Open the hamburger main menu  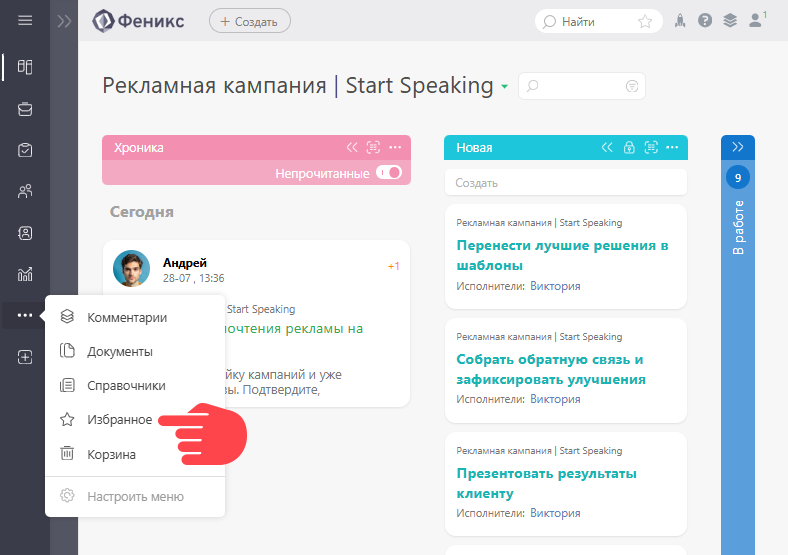click(25, 21)
